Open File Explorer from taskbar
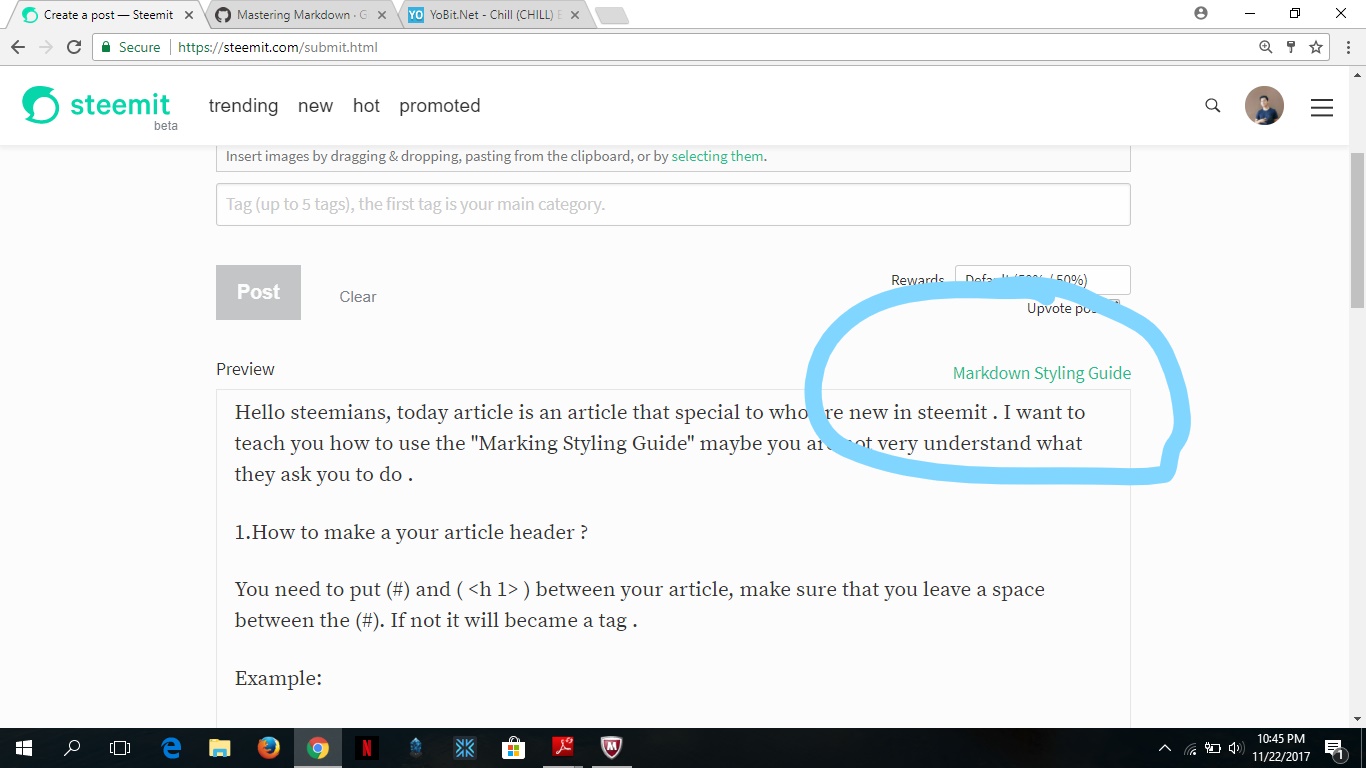The height and width of the screenshot is (768, 1366). (x=220, y=748)
